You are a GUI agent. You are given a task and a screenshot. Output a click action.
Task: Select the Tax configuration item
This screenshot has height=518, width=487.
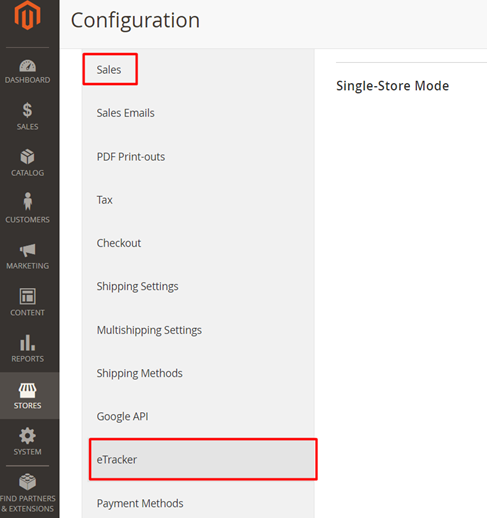tap(105, 200)
